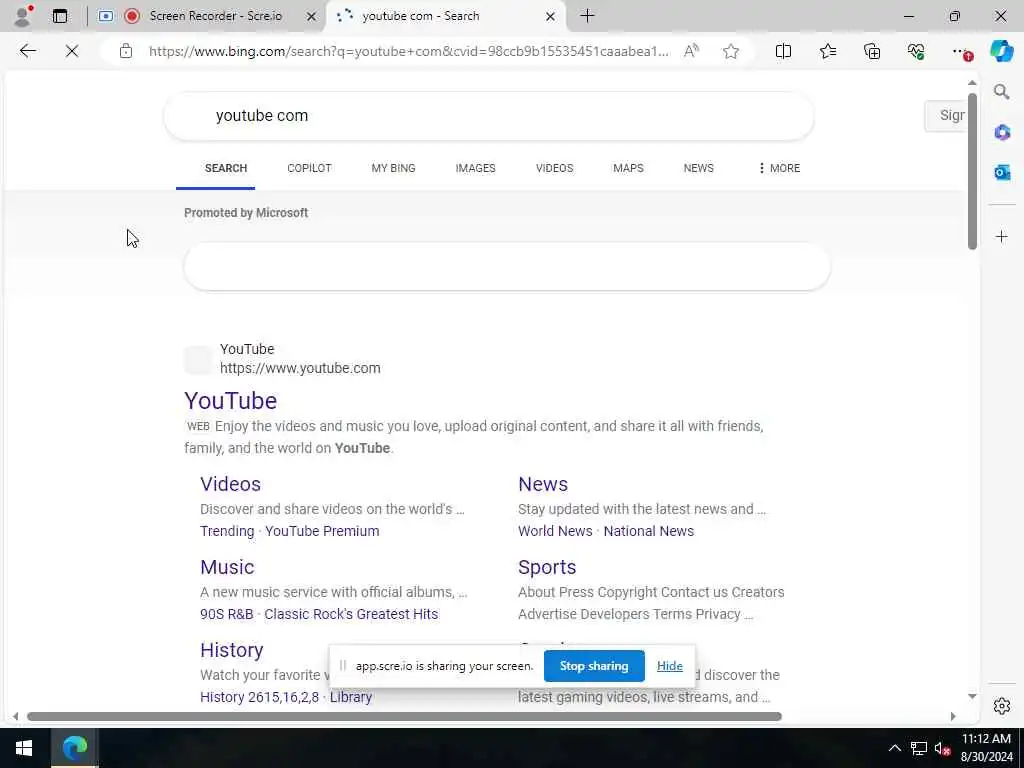Screen dimensions: 1024x768
Task: Switch to VIDEOS results
Action: point(554,168)
